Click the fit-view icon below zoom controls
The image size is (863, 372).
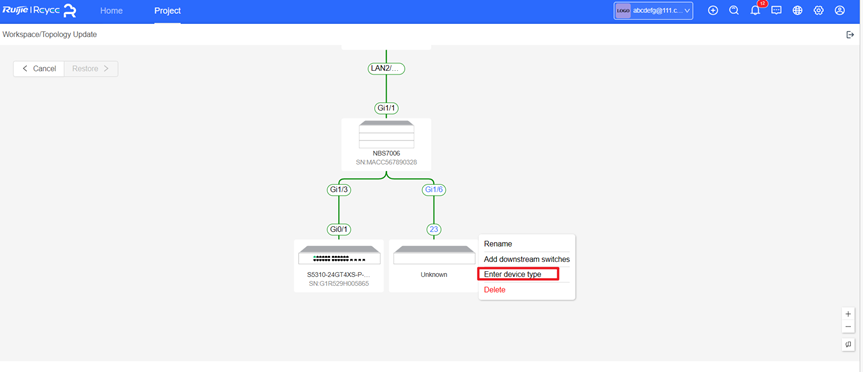[x=848, y=344]
